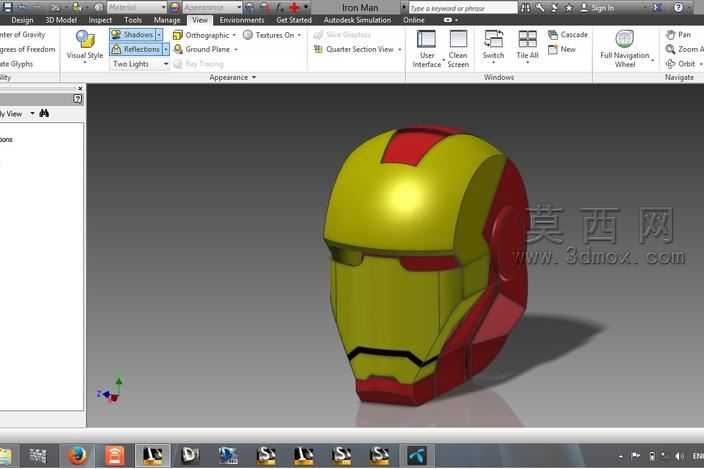Switch to the 3D Model tab
Screen dimensions: 704x469
[61, 20]
